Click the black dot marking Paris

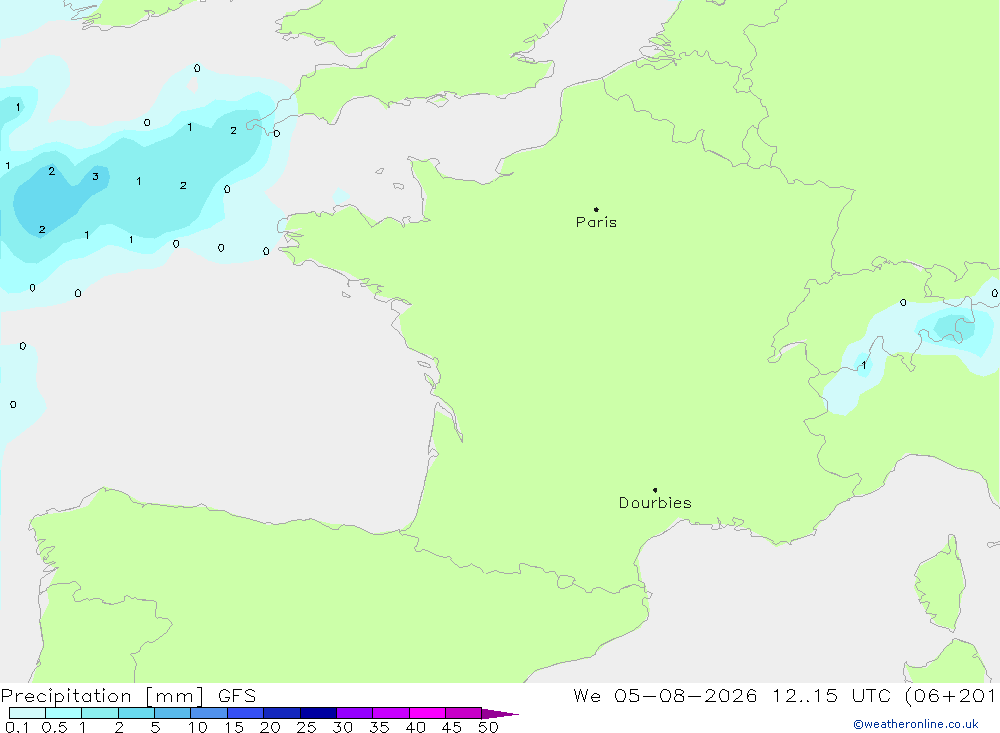596,209
